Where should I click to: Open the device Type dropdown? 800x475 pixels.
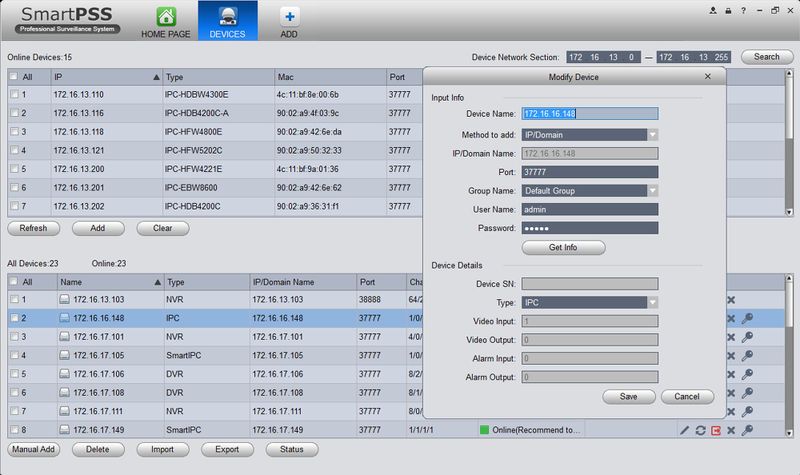[x=651, y=302]
